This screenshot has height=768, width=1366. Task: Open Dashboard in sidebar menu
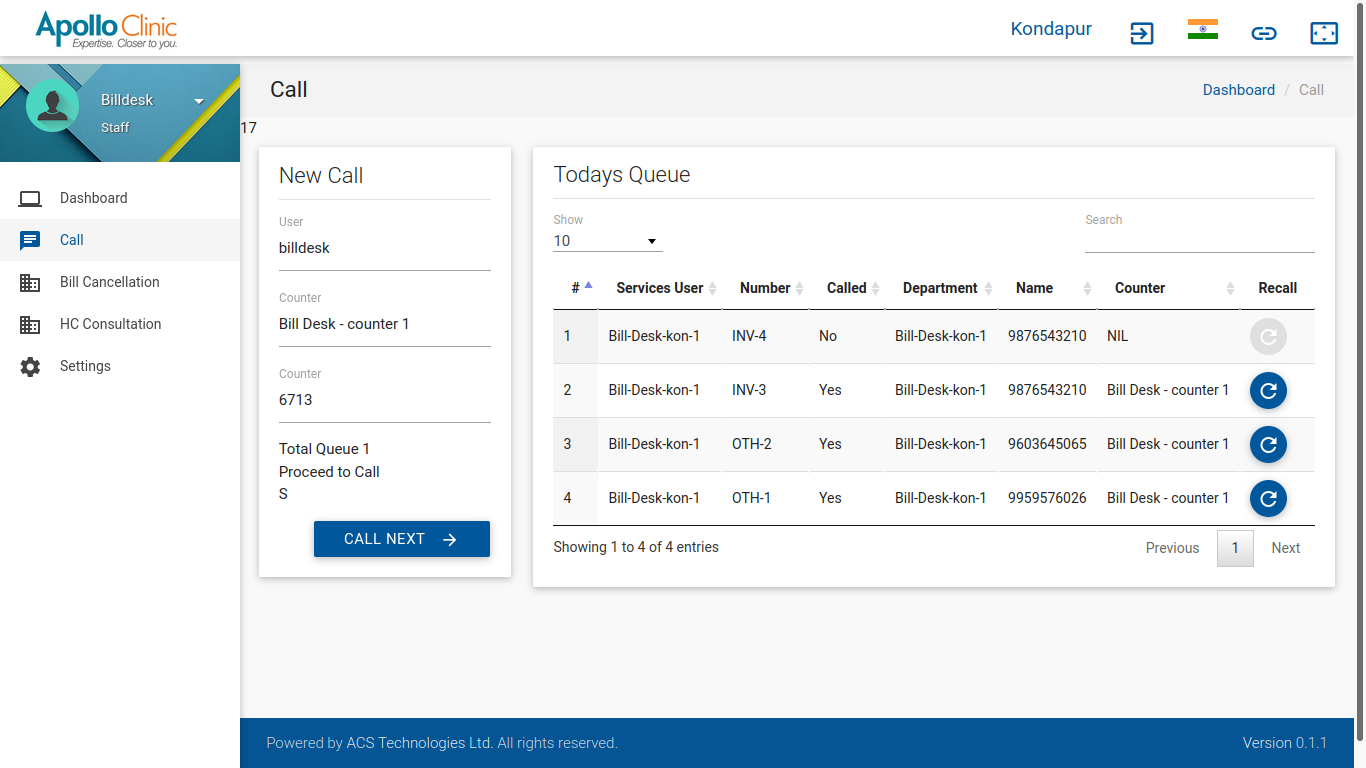pos(120,198)
